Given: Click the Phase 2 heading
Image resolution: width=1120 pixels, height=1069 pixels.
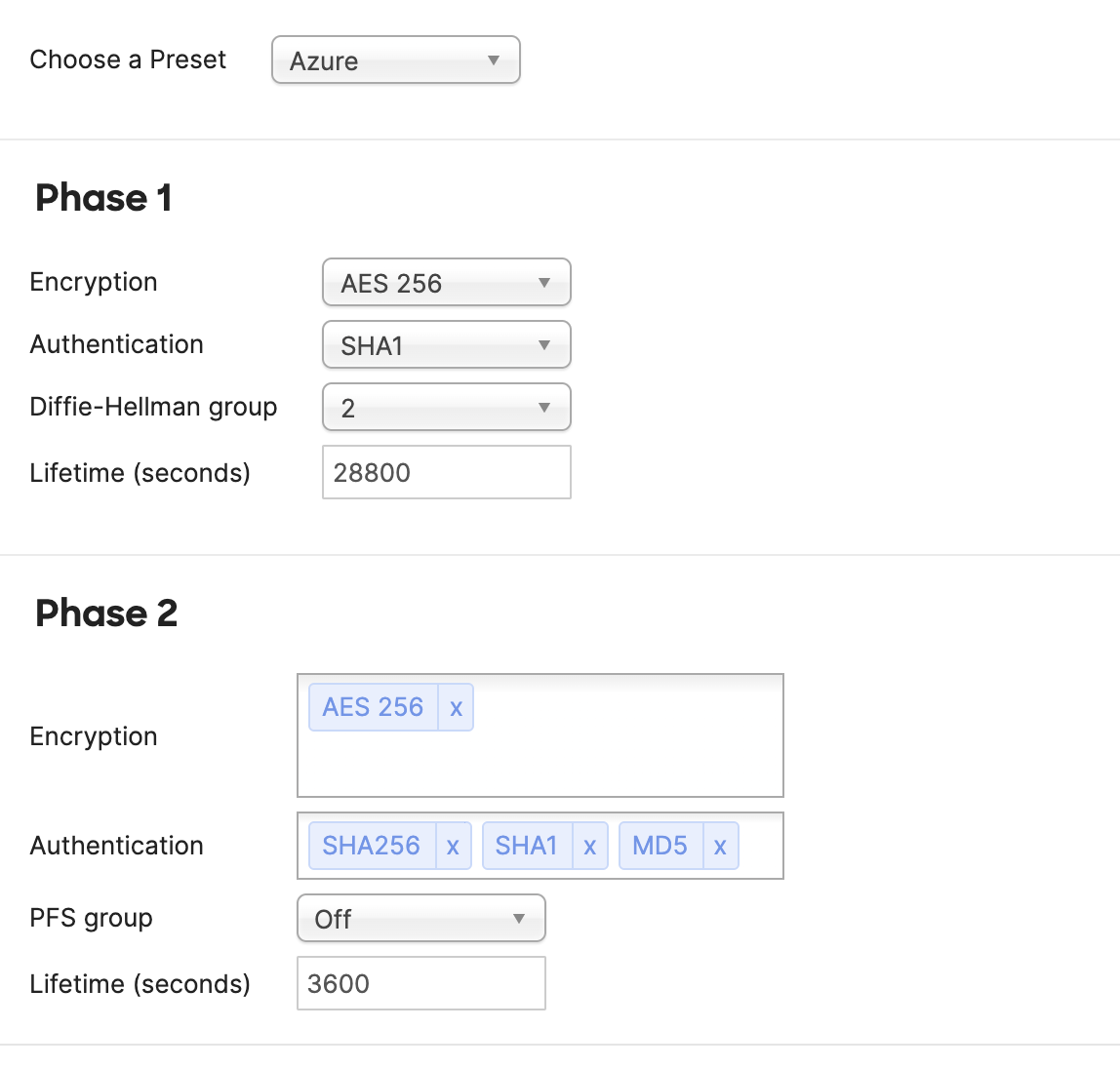Looking at the screenshot, I should pyautogui.click(x=106, y=614).
